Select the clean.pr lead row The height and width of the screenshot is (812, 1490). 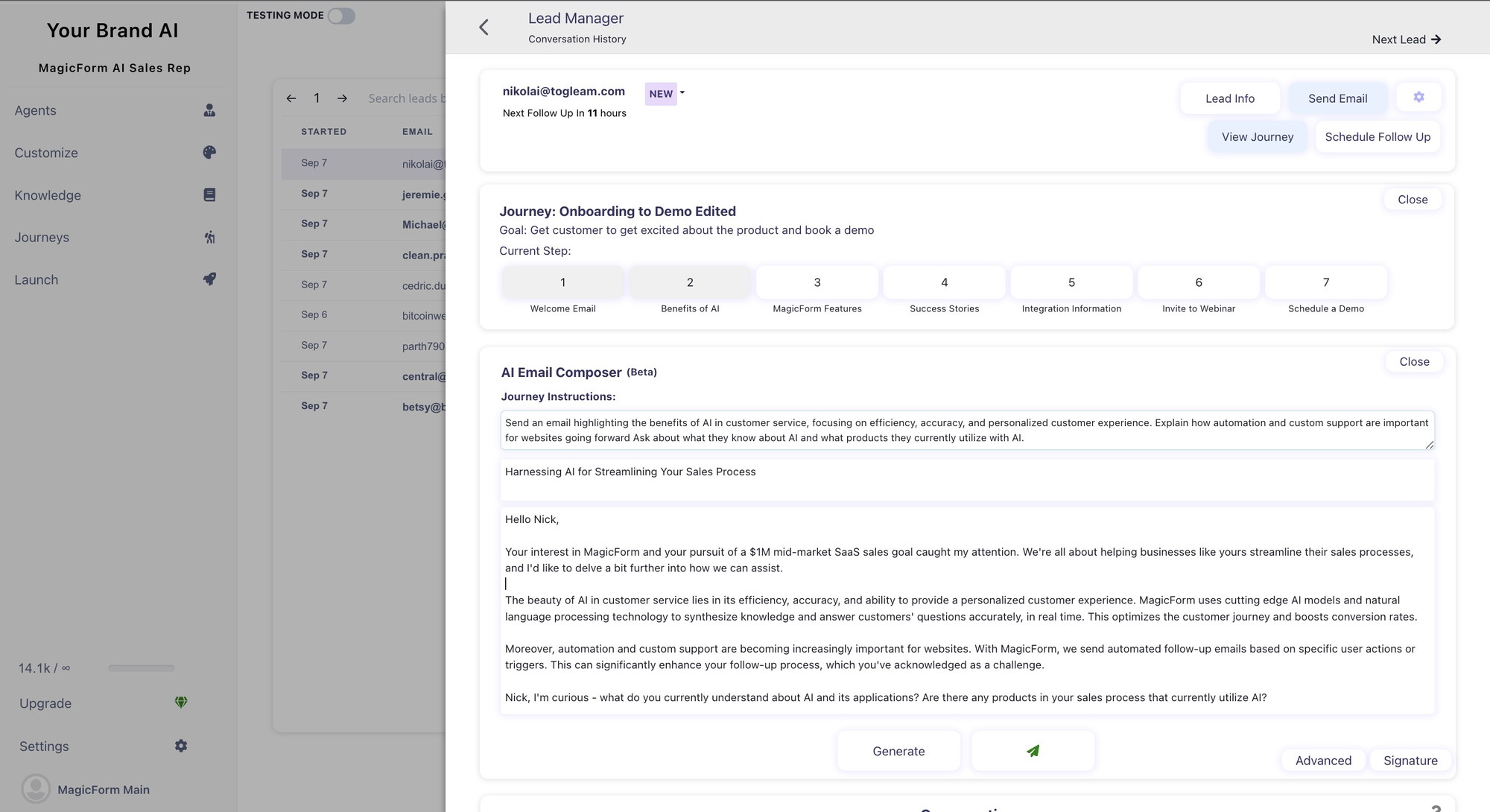[x=363, y=255]
